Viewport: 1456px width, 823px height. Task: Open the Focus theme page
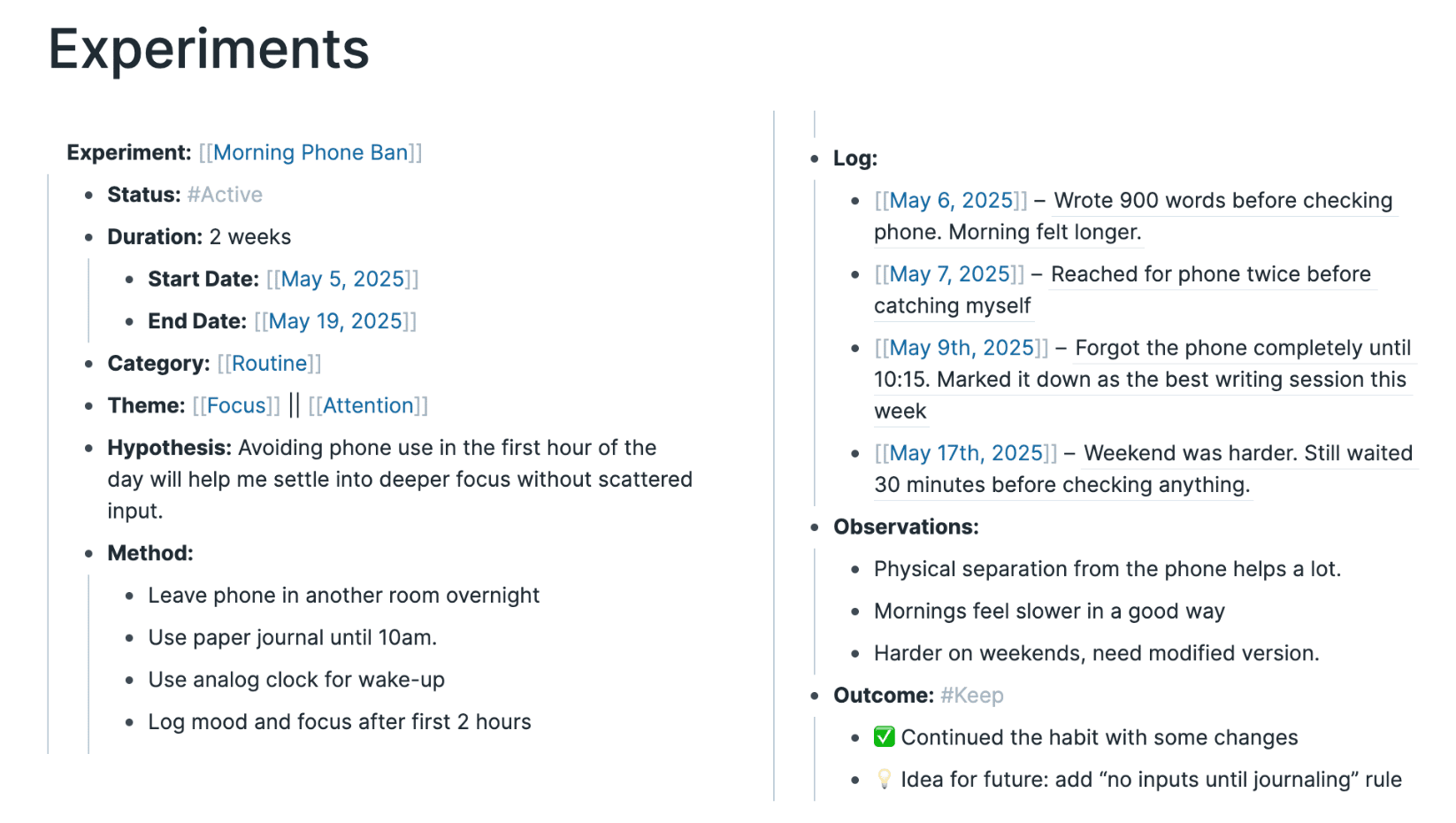tap(236, 405)
